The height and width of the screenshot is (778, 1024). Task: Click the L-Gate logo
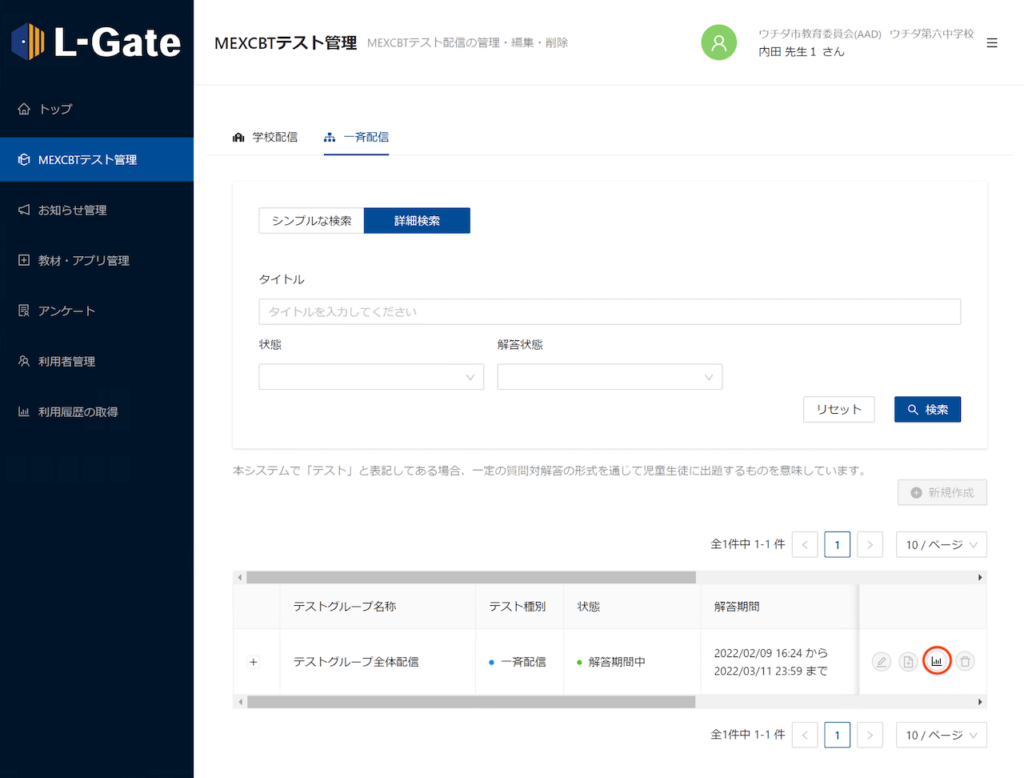tap(96, 42)
